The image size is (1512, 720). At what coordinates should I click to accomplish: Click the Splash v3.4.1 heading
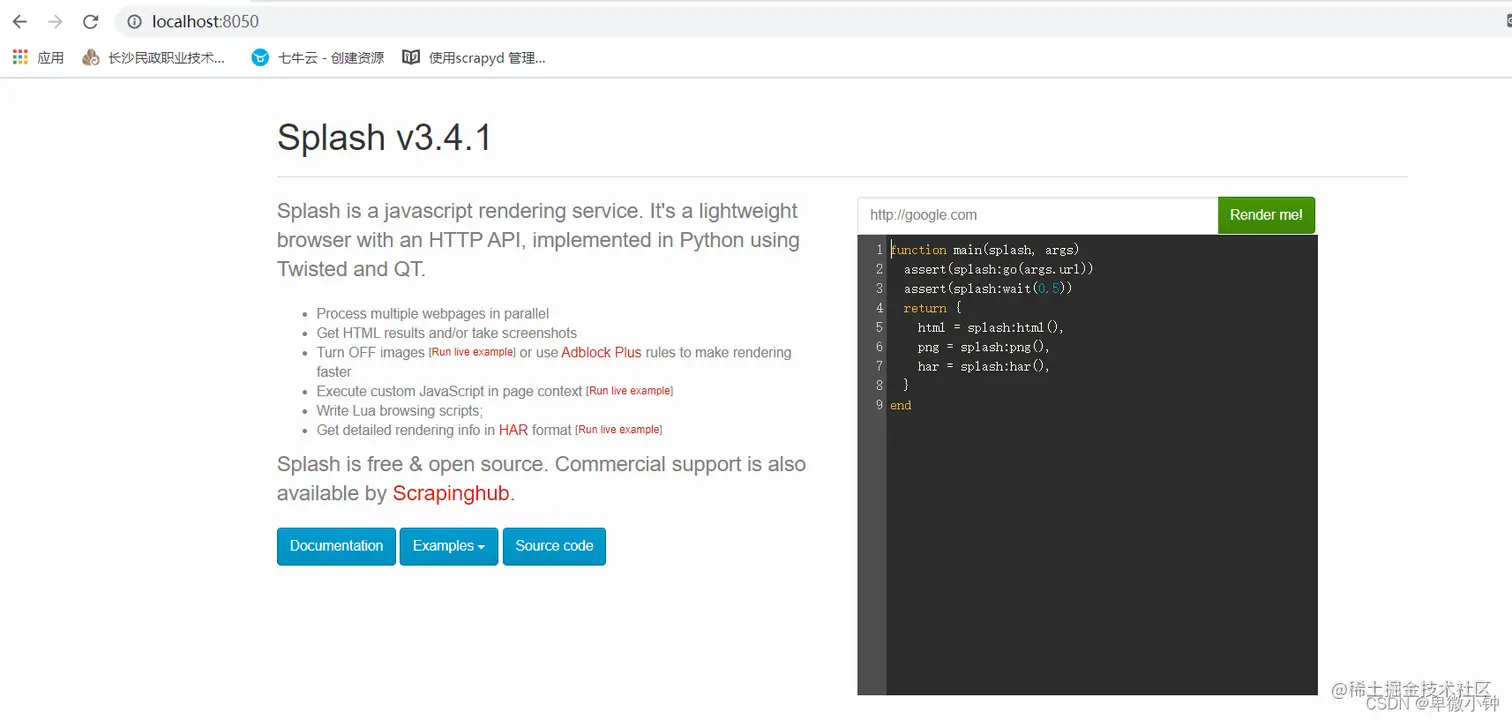(x=384, y=137)
